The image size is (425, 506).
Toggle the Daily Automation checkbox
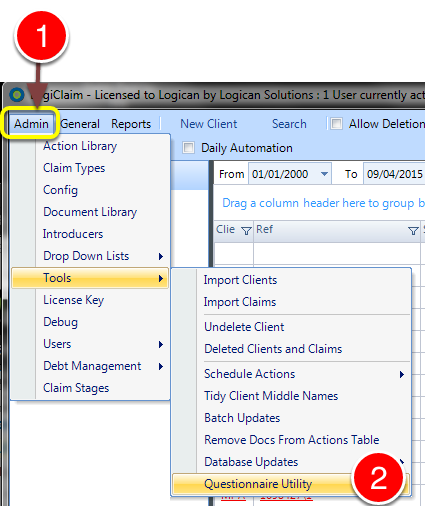point(188,148)
